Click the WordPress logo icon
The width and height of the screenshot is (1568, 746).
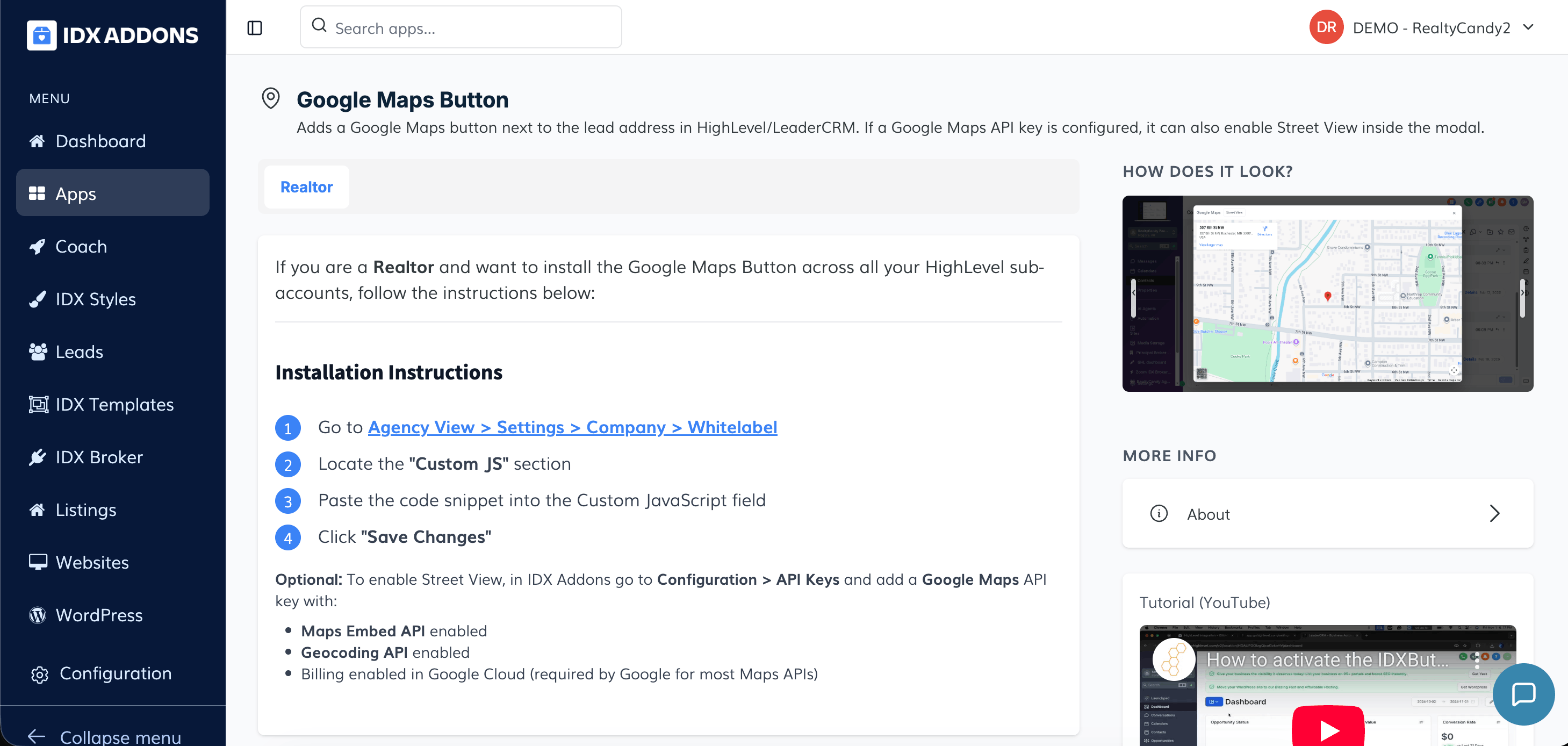pos(38,615)
